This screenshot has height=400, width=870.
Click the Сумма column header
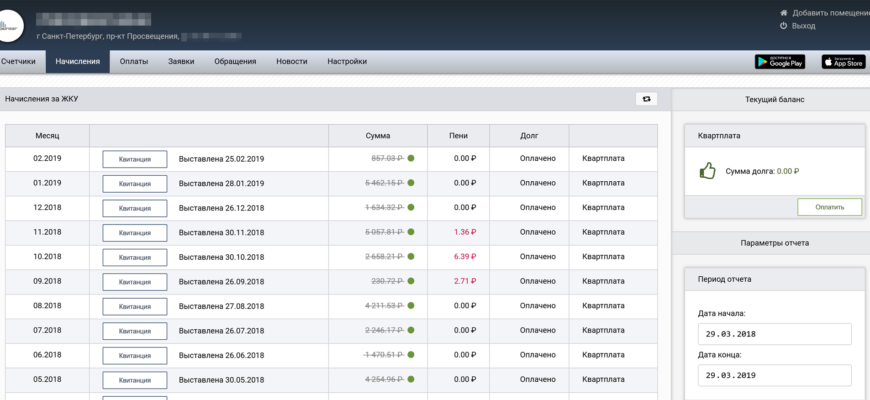coord(378,136)
